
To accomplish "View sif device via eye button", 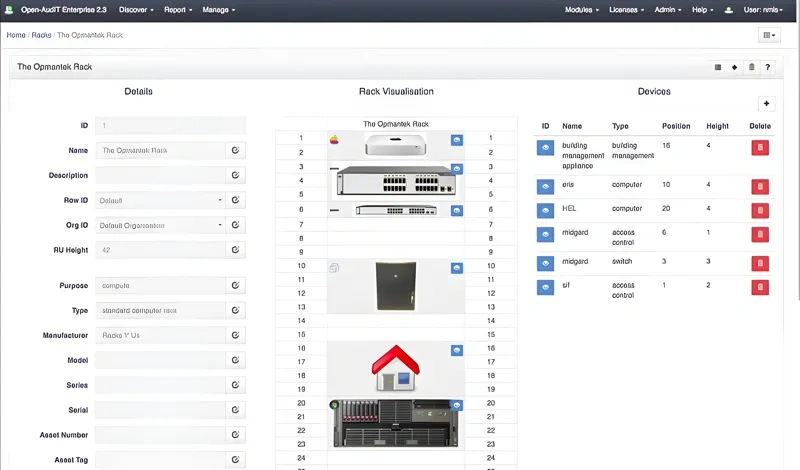I will pyautogui.click(x=545, y=287).
